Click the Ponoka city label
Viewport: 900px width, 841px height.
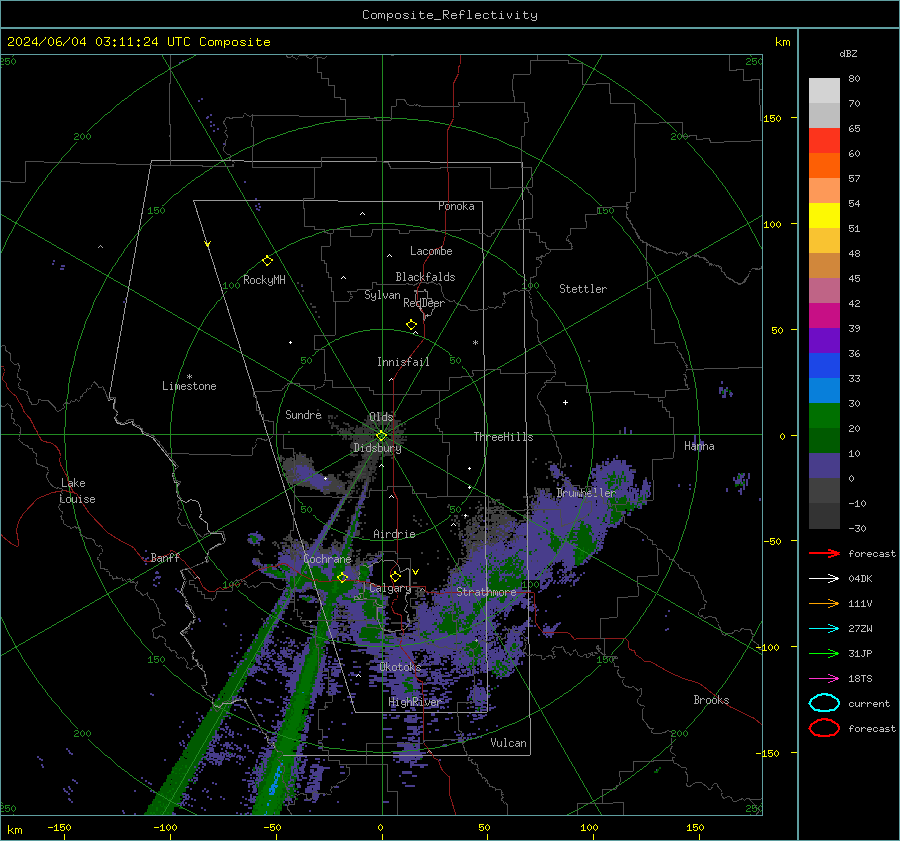(x=456, y=206)
